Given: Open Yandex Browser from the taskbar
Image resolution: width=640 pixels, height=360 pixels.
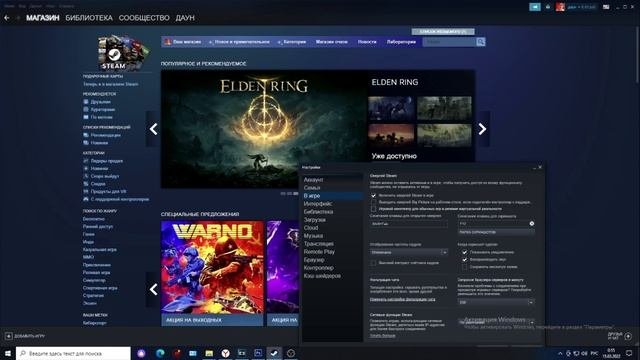Looking at the screenshot, I should (x=225, y=353).
